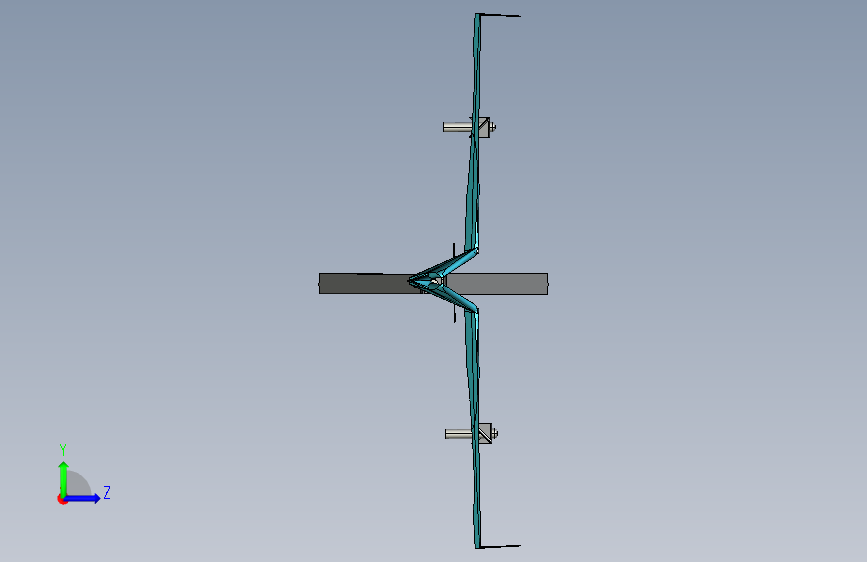Image resolution: width=867 pixels, height=562 pixels.
Task: Click the gray YZ plane arc of triad
Action: point(79,484)
